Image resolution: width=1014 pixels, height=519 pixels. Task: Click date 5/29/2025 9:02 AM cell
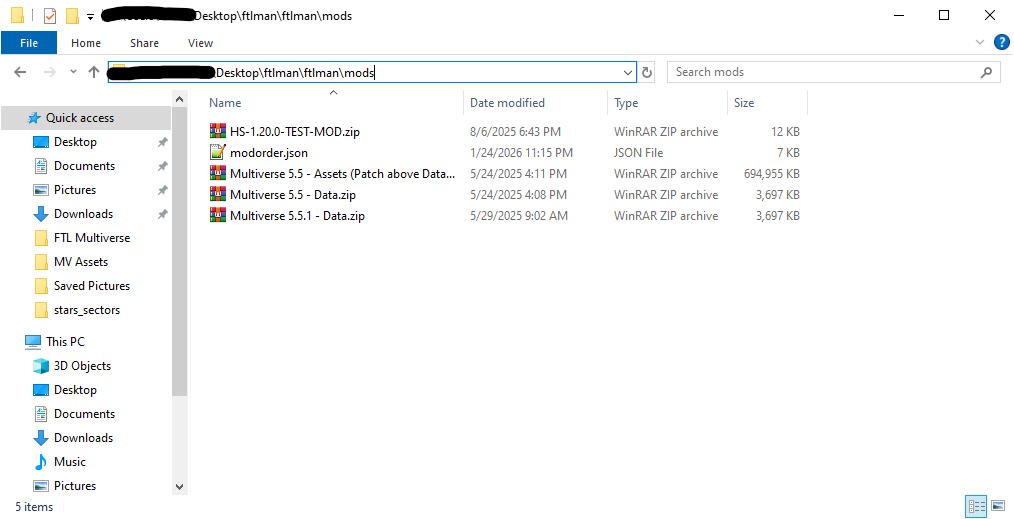519,216
